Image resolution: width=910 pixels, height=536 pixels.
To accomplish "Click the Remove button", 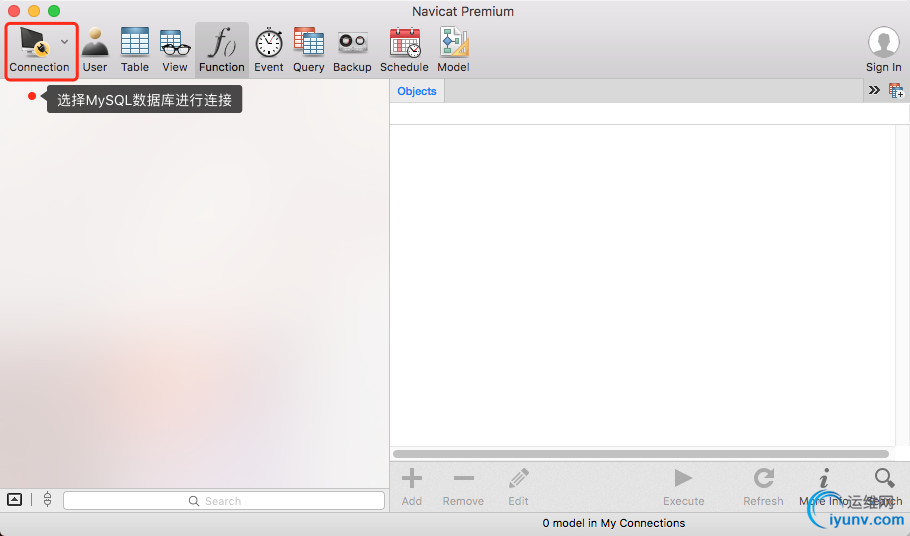I will pyautogui.click(x=463, y=487).
